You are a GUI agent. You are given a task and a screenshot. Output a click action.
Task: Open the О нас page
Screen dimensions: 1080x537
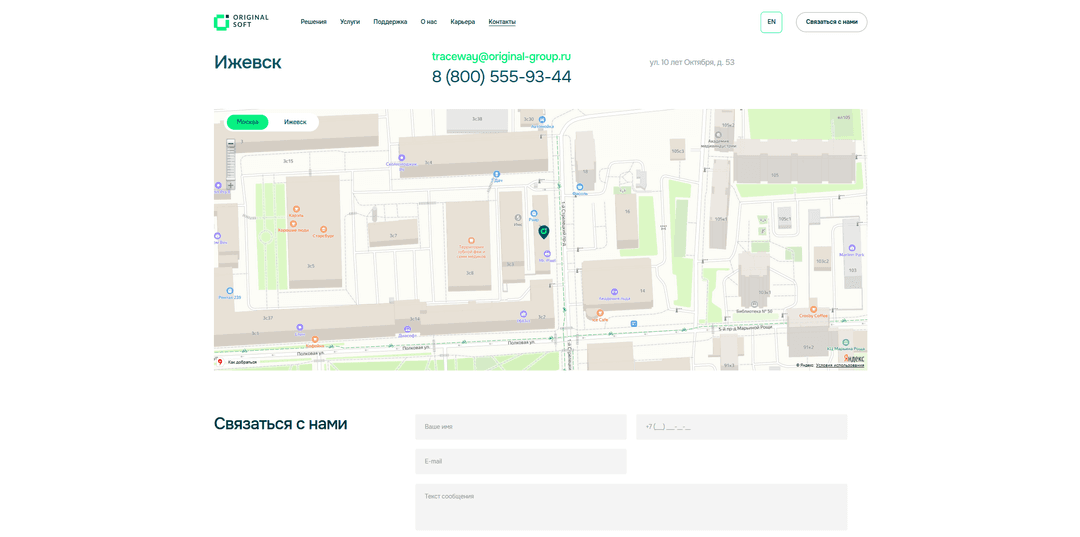click(428, 22)
